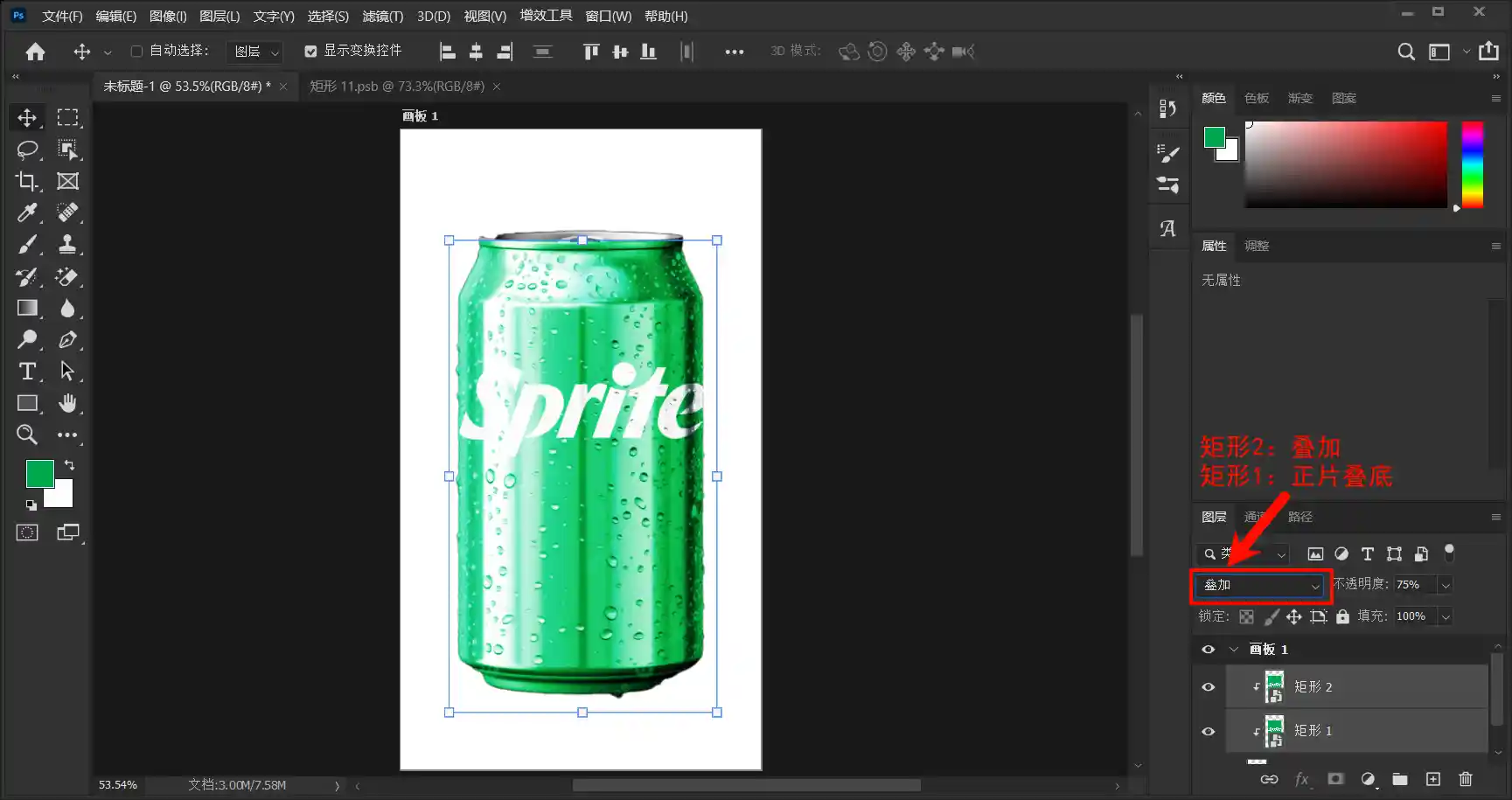Select the Spot Healing Brush tool
This screenshot has height=800, width=1512.
(67, 212)
